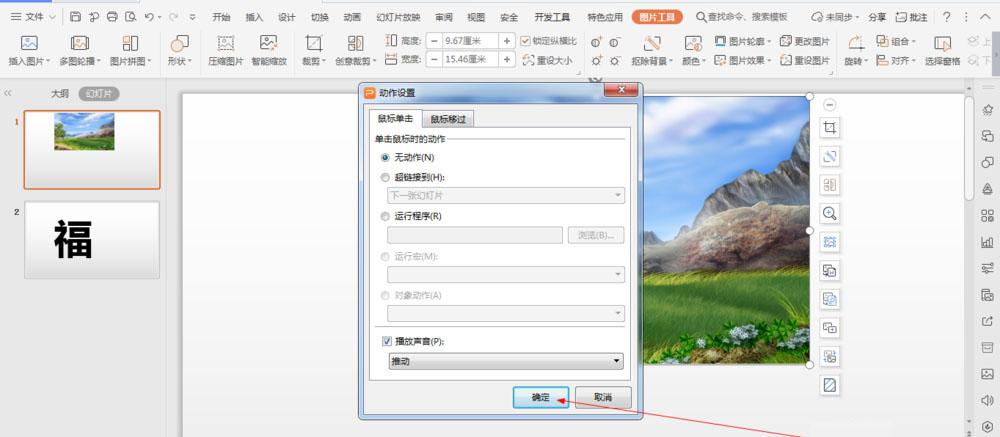This screenshot has width=1000, height=437.
Task: Uncheck the 播放声音 play sound checkbox
Action: [387, 341]
